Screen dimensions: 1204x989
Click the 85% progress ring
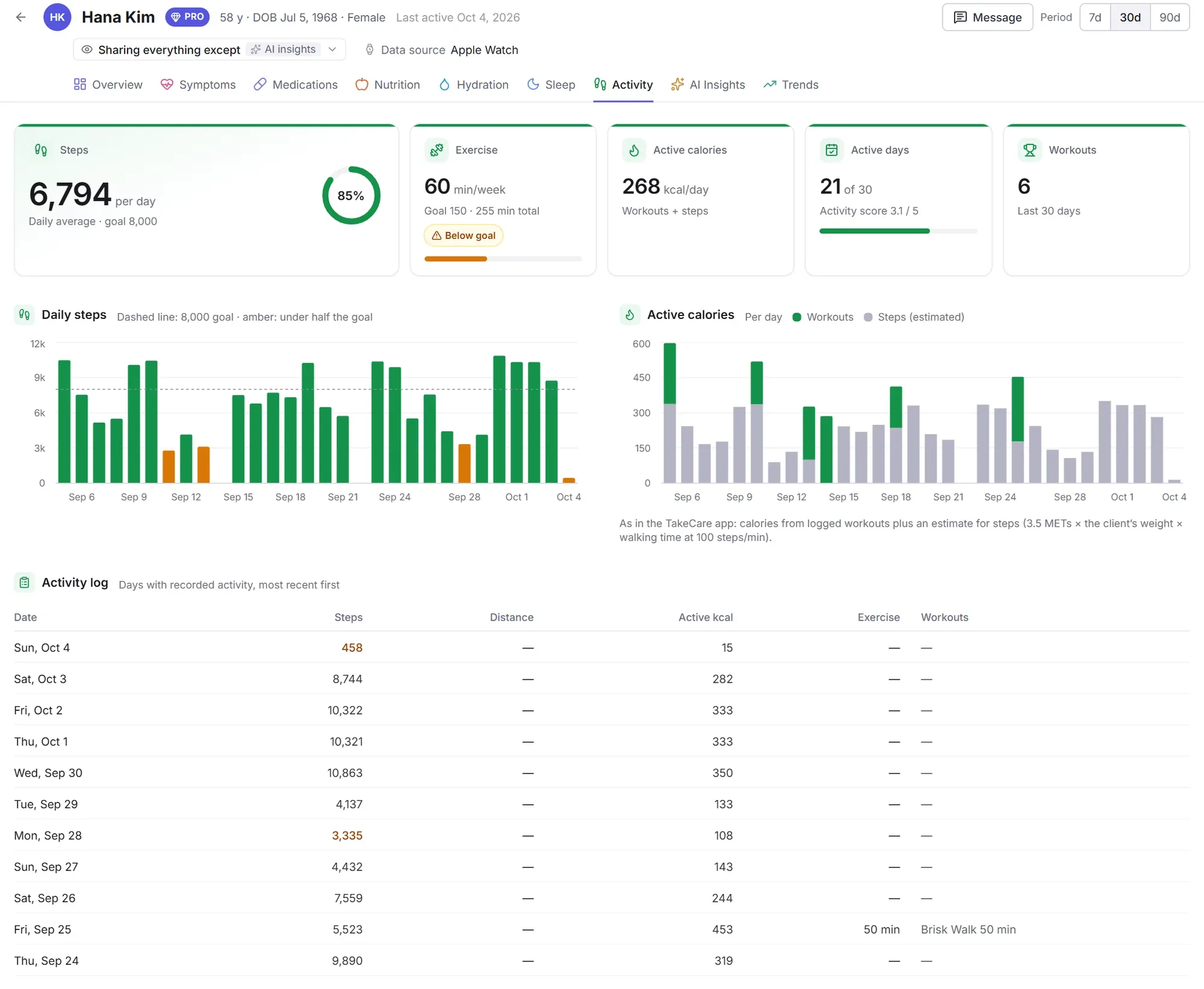[351, 196]
